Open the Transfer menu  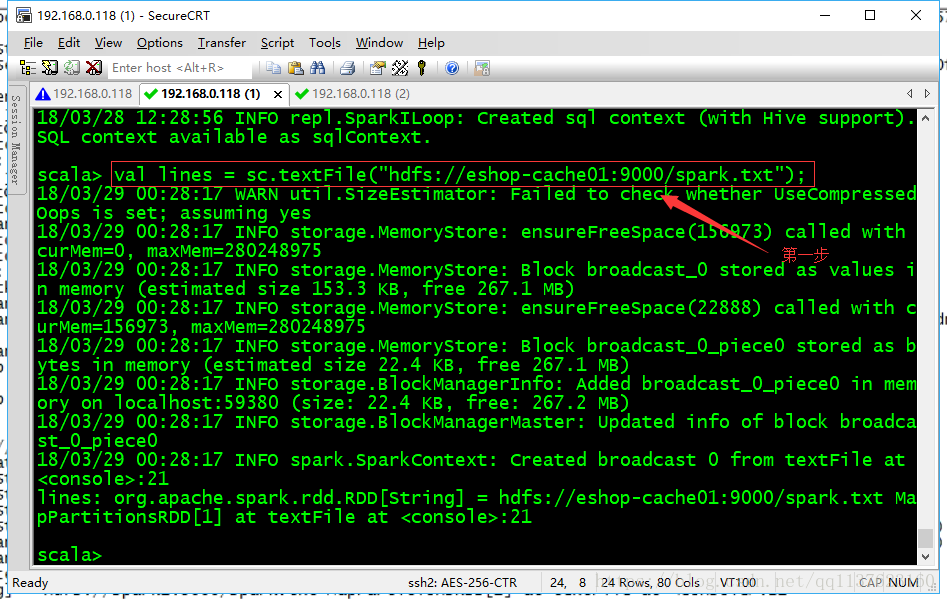pyautogui.click(x=222, y=43)
